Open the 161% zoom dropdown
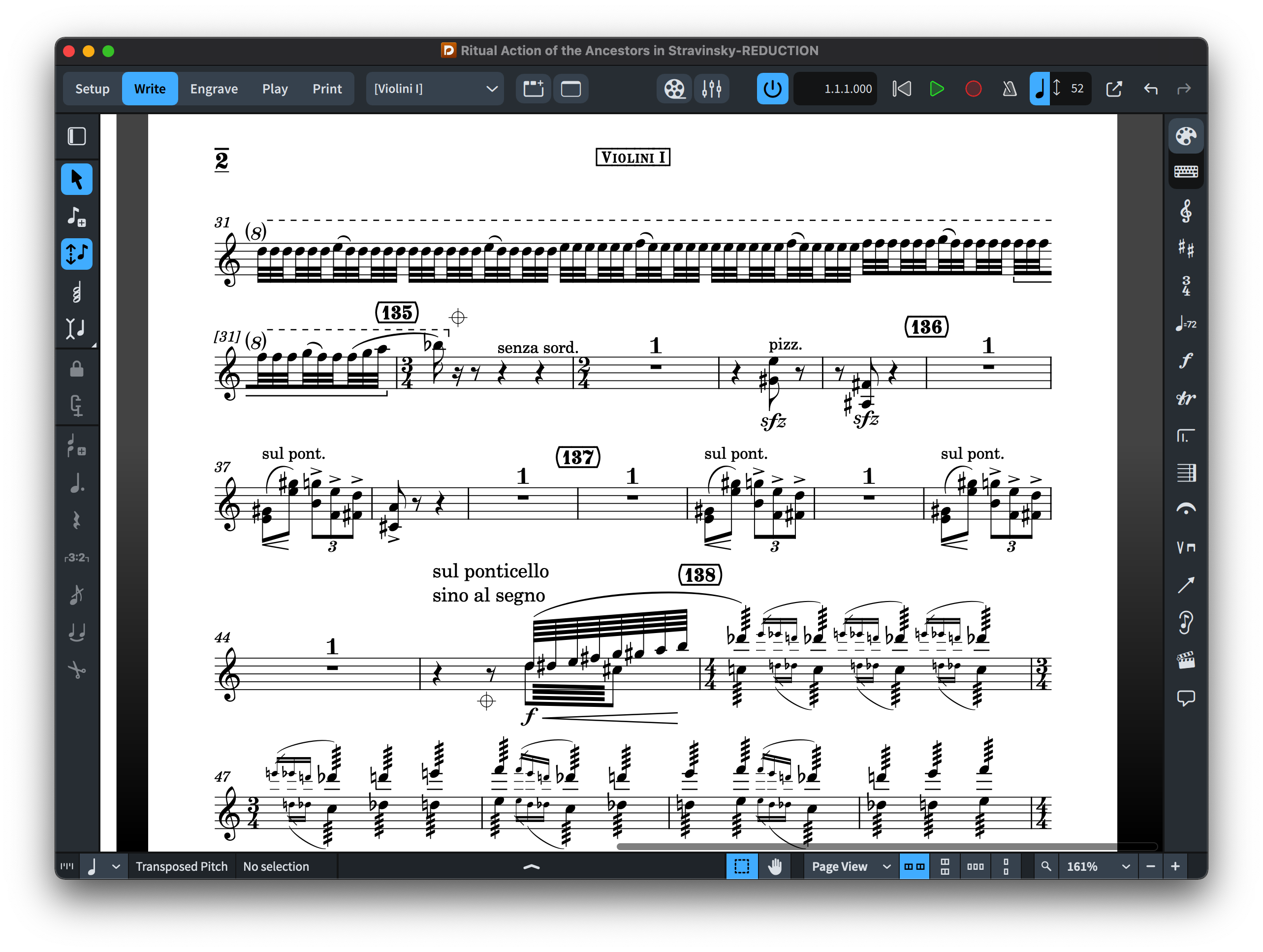Image resolution: width=1263 pixels, height=952 pixels. (x=1098, y=866)
